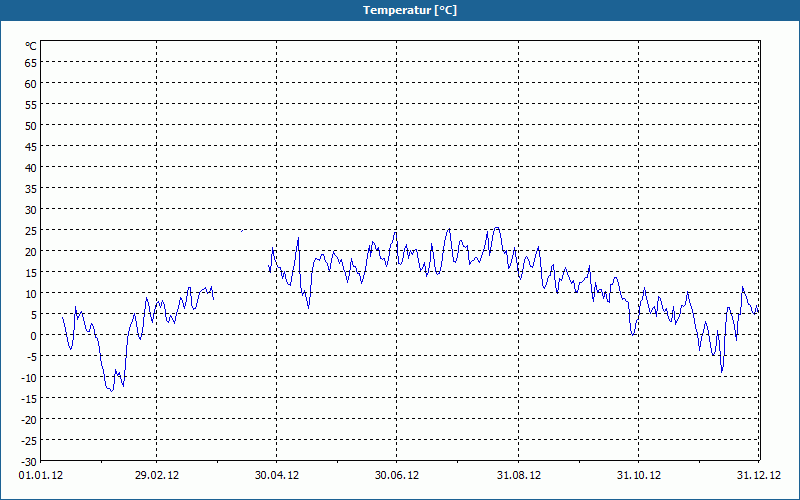Click the 31.10.12 date label
The image size is (800, 500).
(x=638, y=476)
